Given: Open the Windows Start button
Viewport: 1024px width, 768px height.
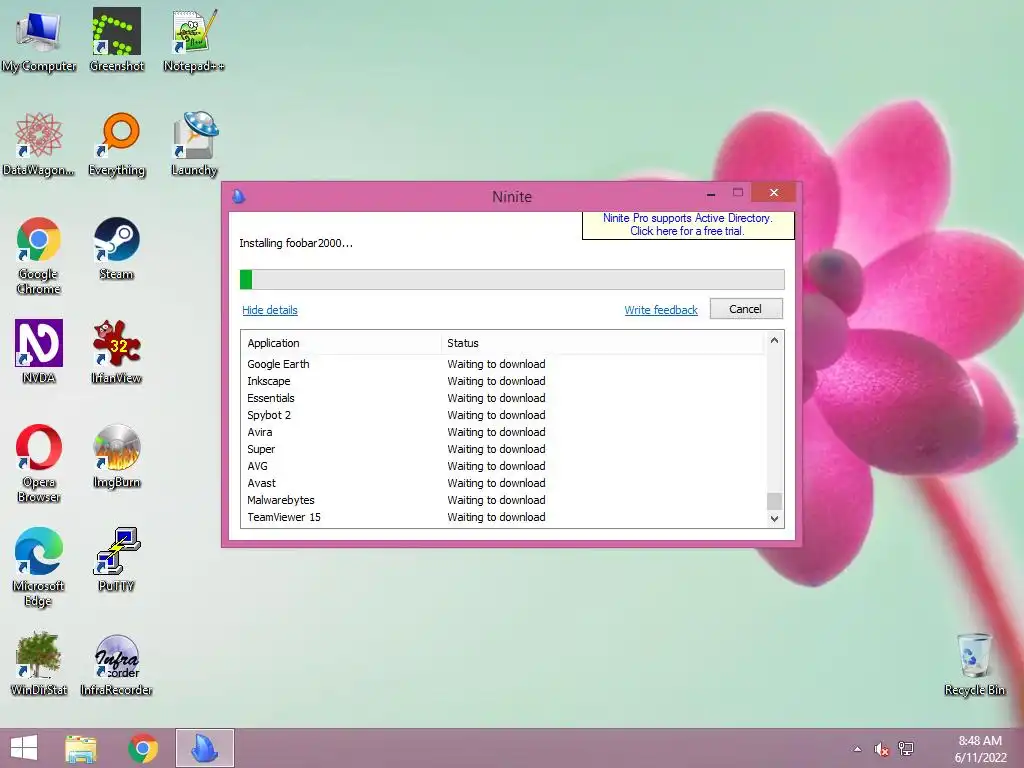Looking at the screenshot, I should (x=24, y=748).
